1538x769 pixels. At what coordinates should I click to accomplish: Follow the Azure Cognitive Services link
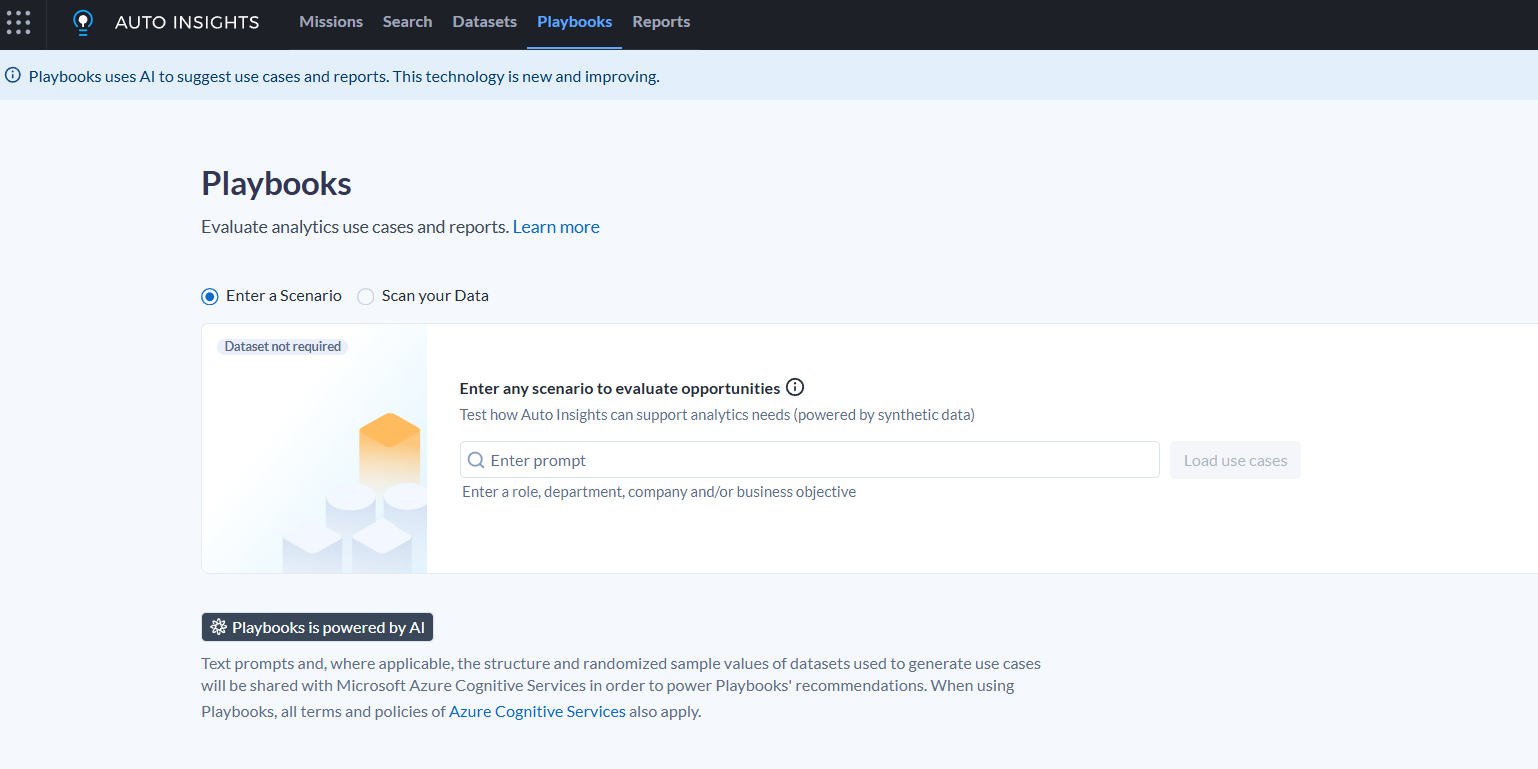point(537,711)
